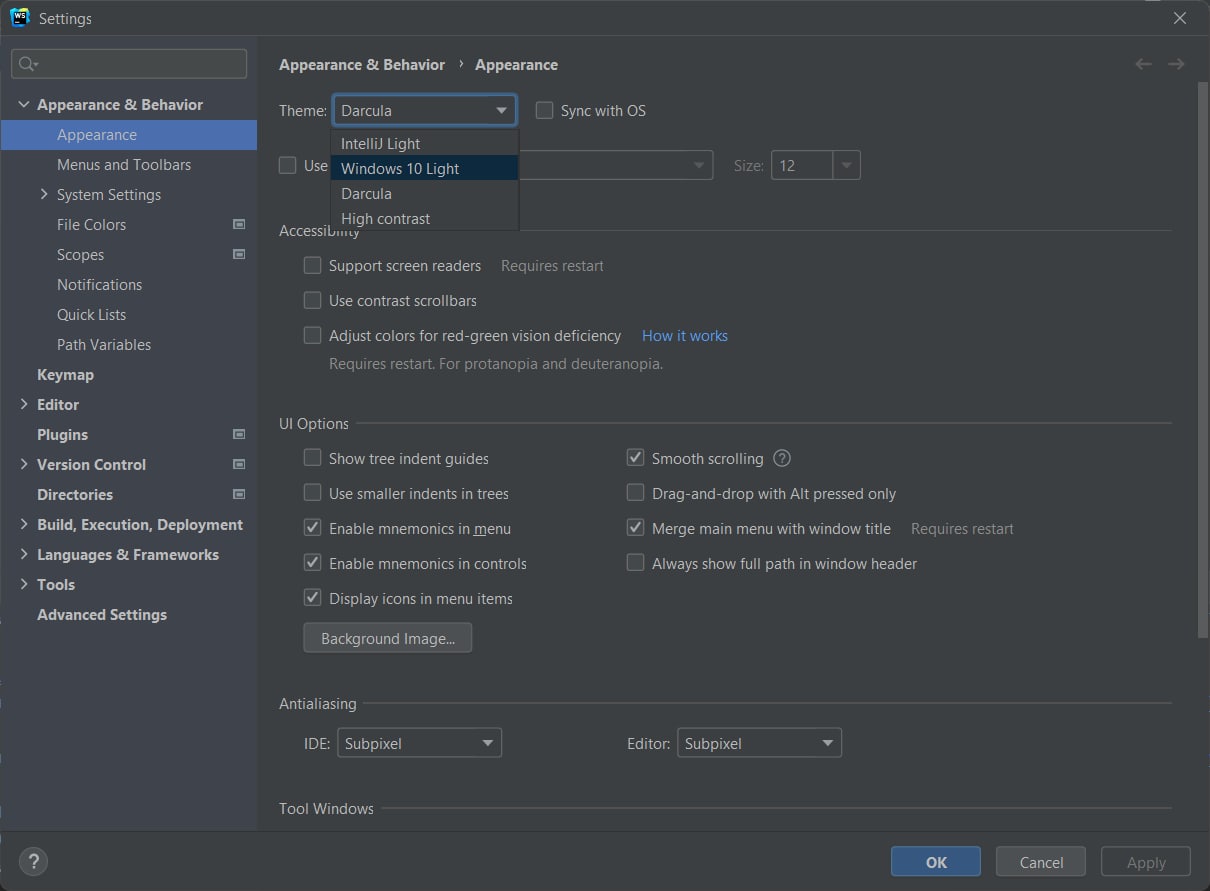The image size is (1210, 891).
Task: Click the Plugins settings marker icon
Action: (239, 434)
